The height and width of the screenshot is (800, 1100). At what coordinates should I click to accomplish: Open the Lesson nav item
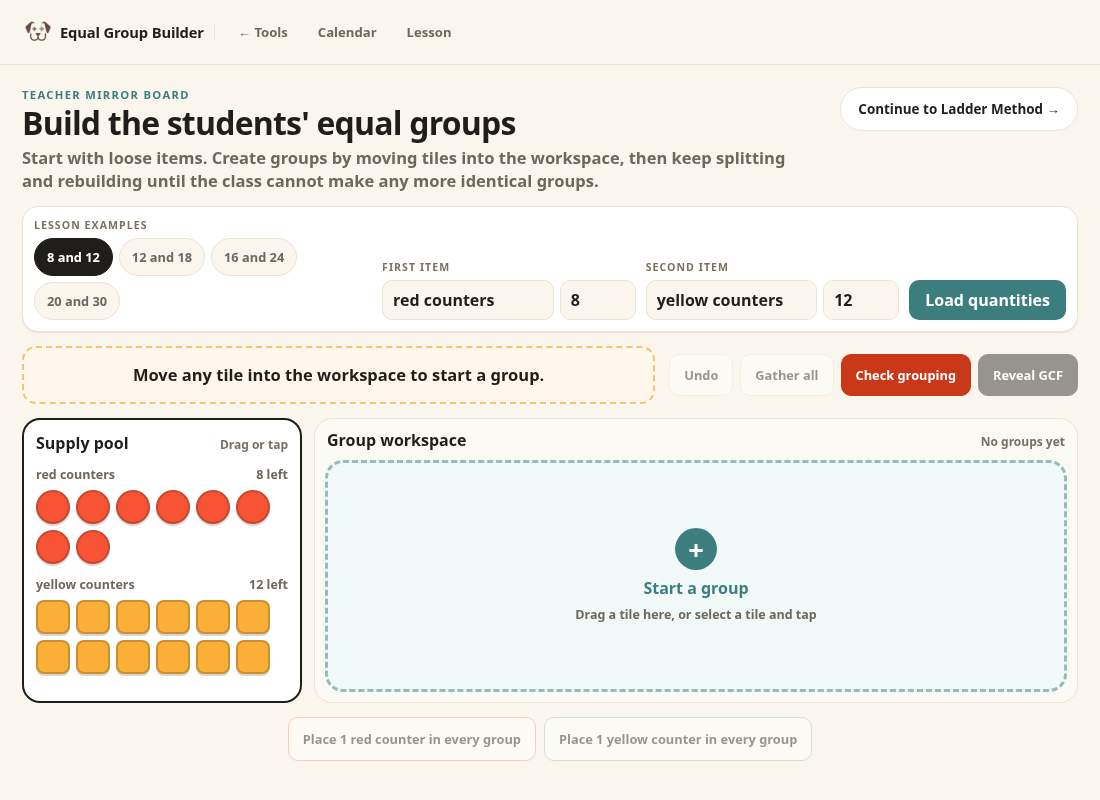coord(429,32)
